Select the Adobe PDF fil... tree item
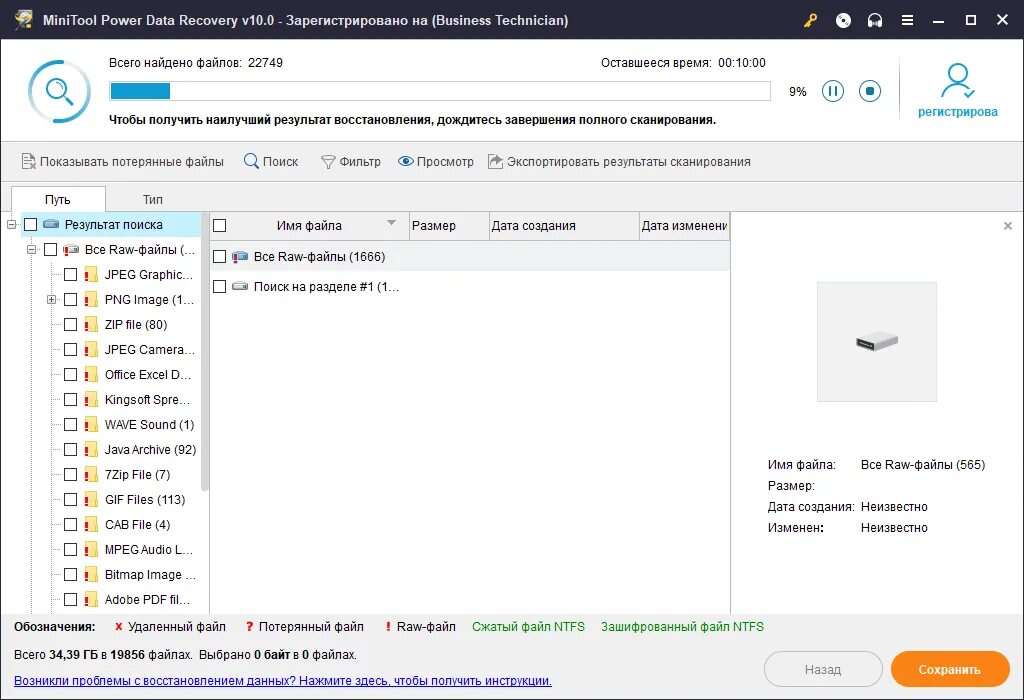The image size is (1024, 700). [148, 599]
